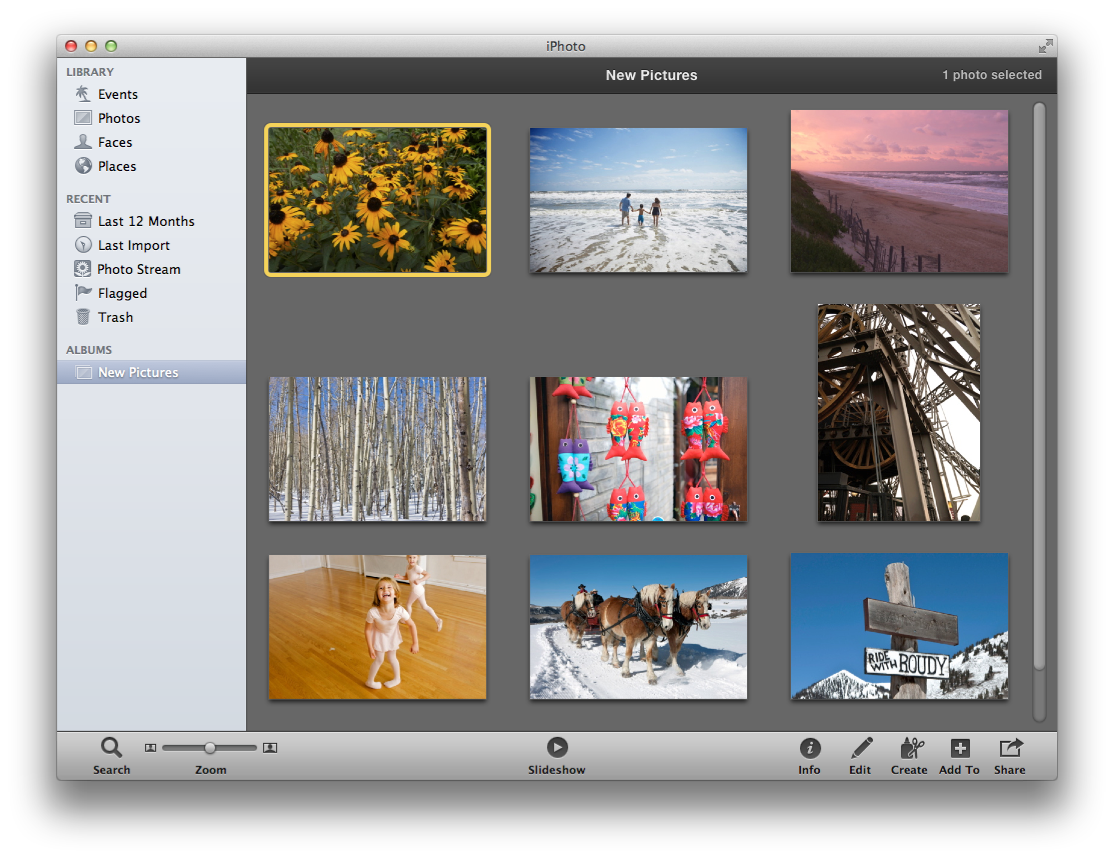Viewport: 1114px width, 859px height.
Task: View Last 12 Months photos
Action: point(145,221)
